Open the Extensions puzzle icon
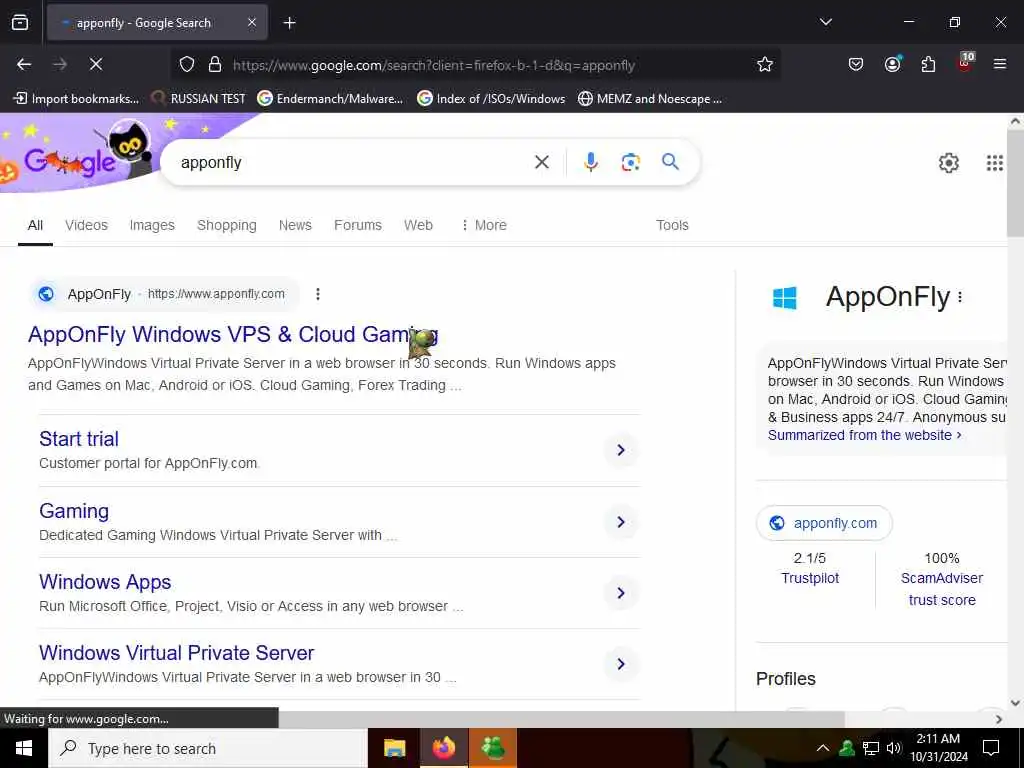 928,64
